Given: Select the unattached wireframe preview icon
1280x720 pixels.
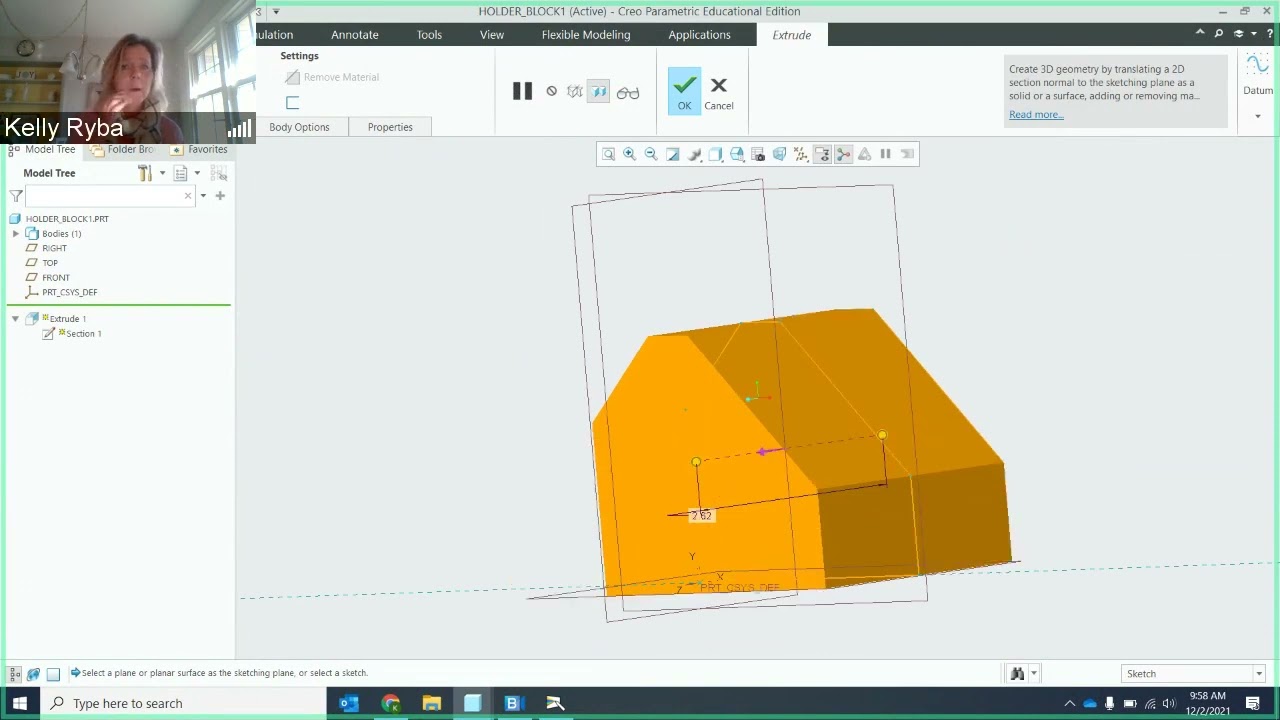Looking at the screenshot, I should pos(574,92).
